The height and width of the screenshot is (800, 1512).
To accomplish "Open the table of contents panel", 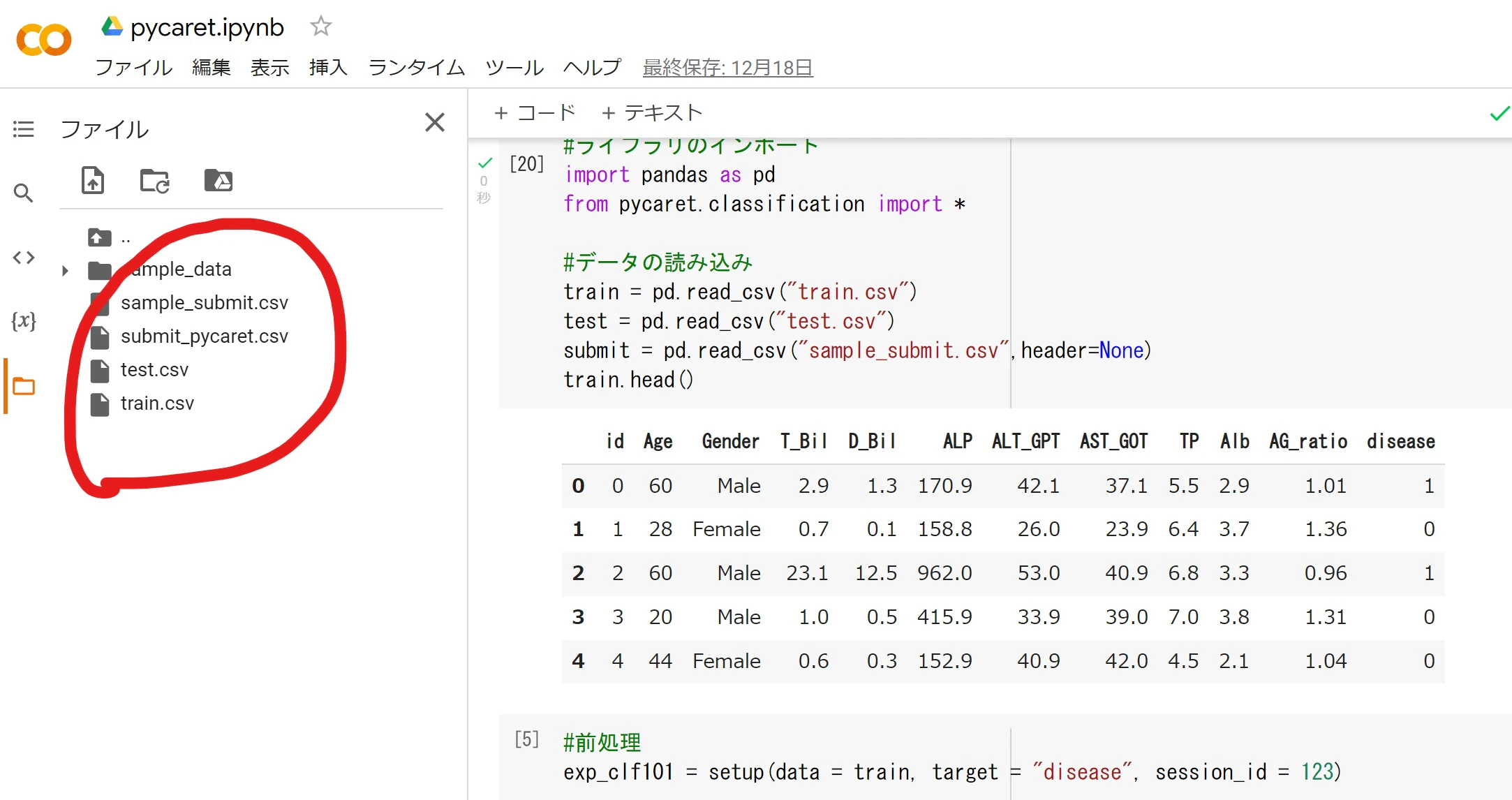I will point(23,129).
